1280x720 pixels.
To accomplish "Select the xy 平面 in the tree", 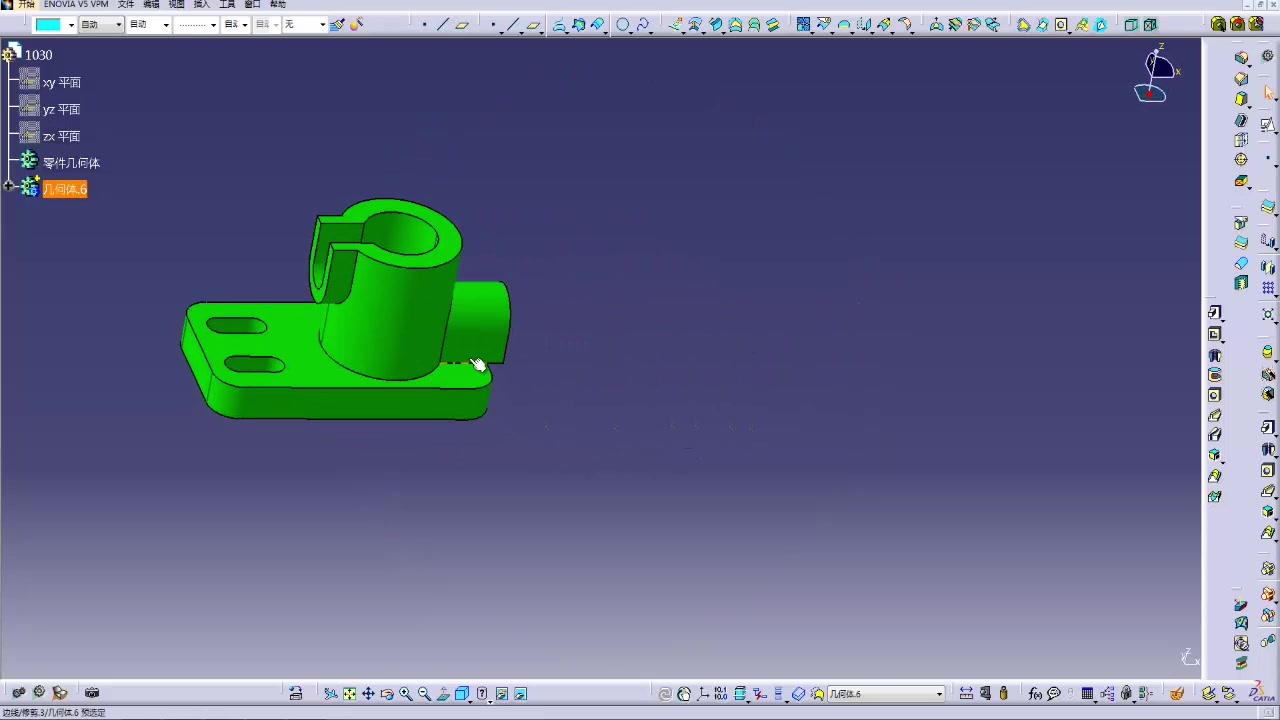I will pyautogui.click(x=62, y=82).
